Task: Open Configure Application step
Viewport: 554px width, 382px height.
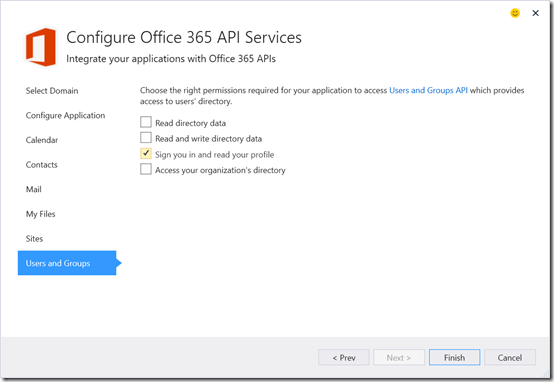Action: click(65, 116)
